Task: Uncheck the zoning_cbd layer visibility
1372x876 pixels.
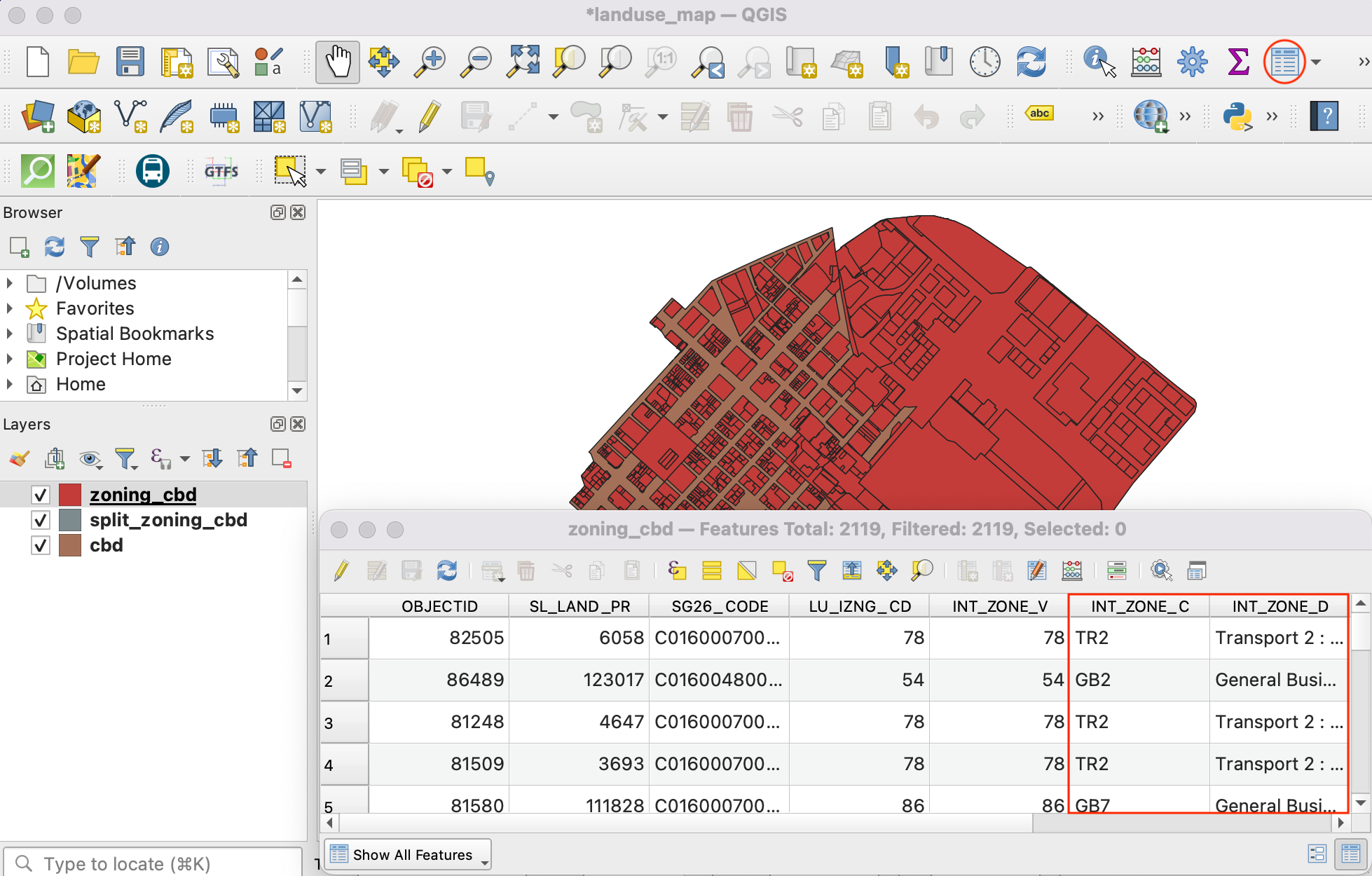Action: click(x=41, y=495)
